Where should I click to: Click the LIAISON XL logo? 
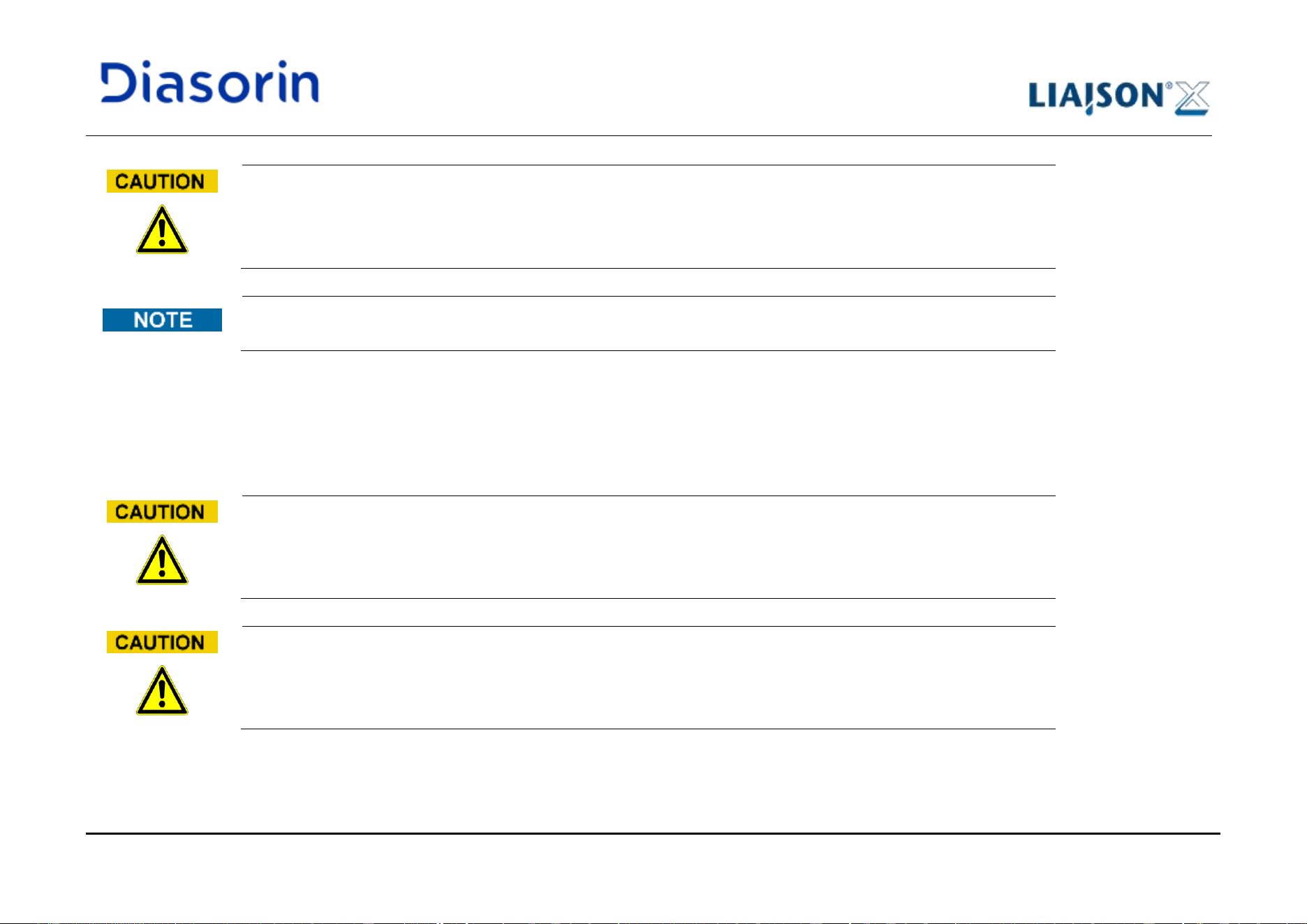tap(1118, 98)
